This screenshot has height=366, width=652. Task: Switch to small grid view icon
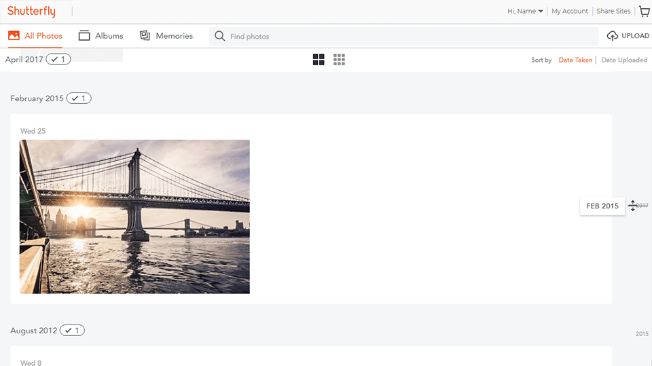click(x=339, y=59)
